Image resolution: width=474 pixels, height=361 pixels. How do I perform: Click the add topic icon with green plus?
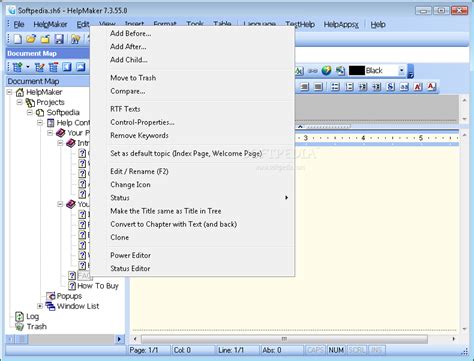coord(18,67)
